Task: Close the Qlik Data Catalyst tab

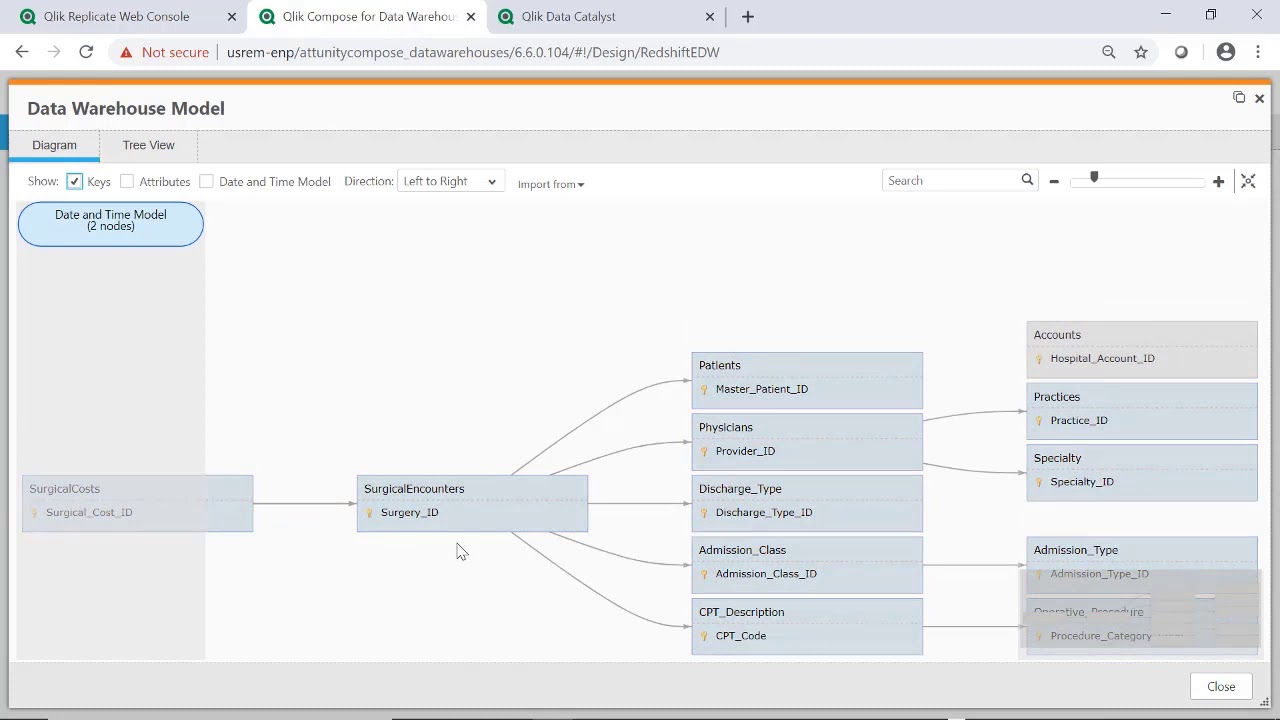Action: pos(710,17)
